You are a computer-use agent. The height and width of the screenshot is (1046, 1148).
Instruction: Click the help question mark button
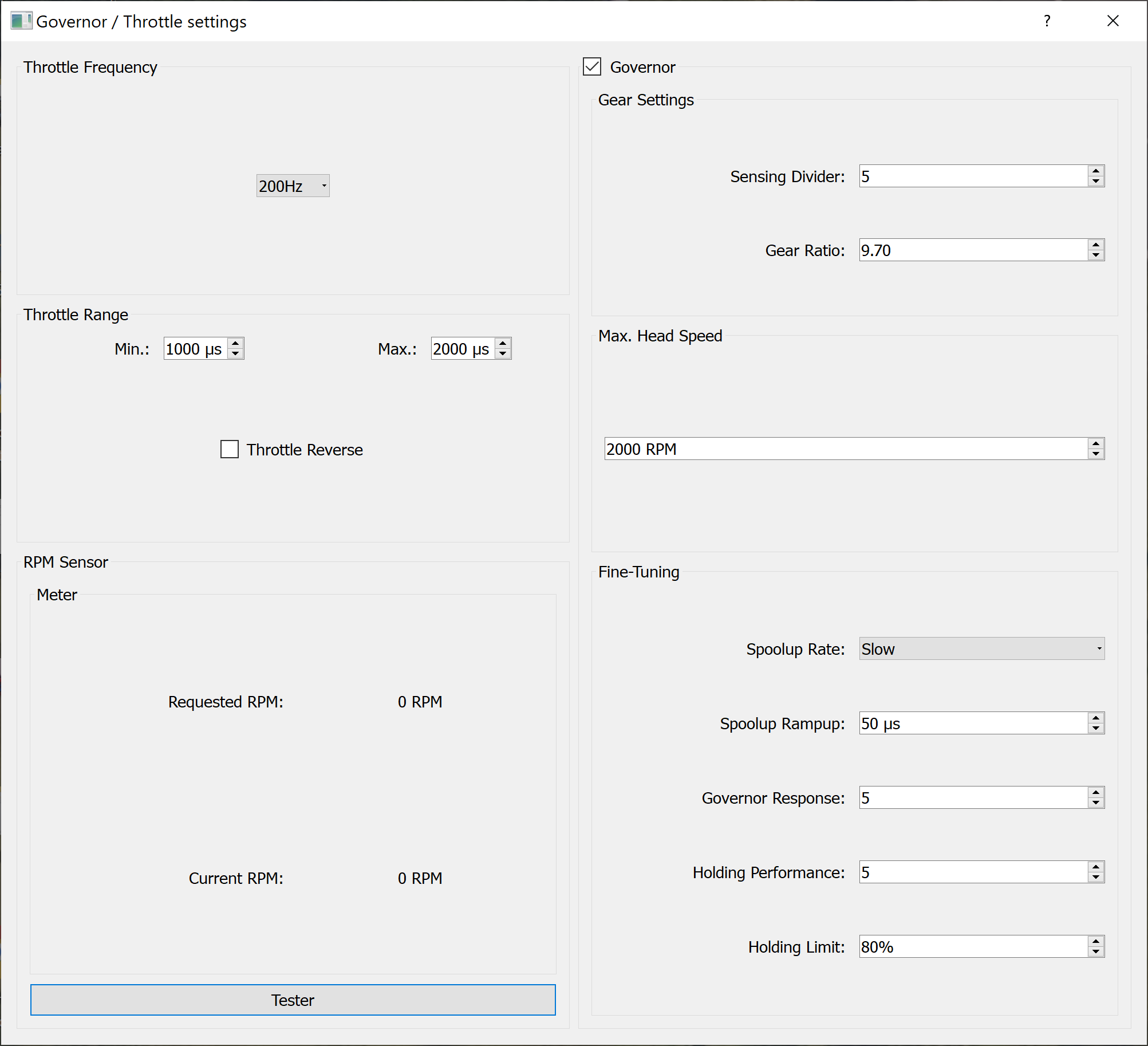(1047, 21)
